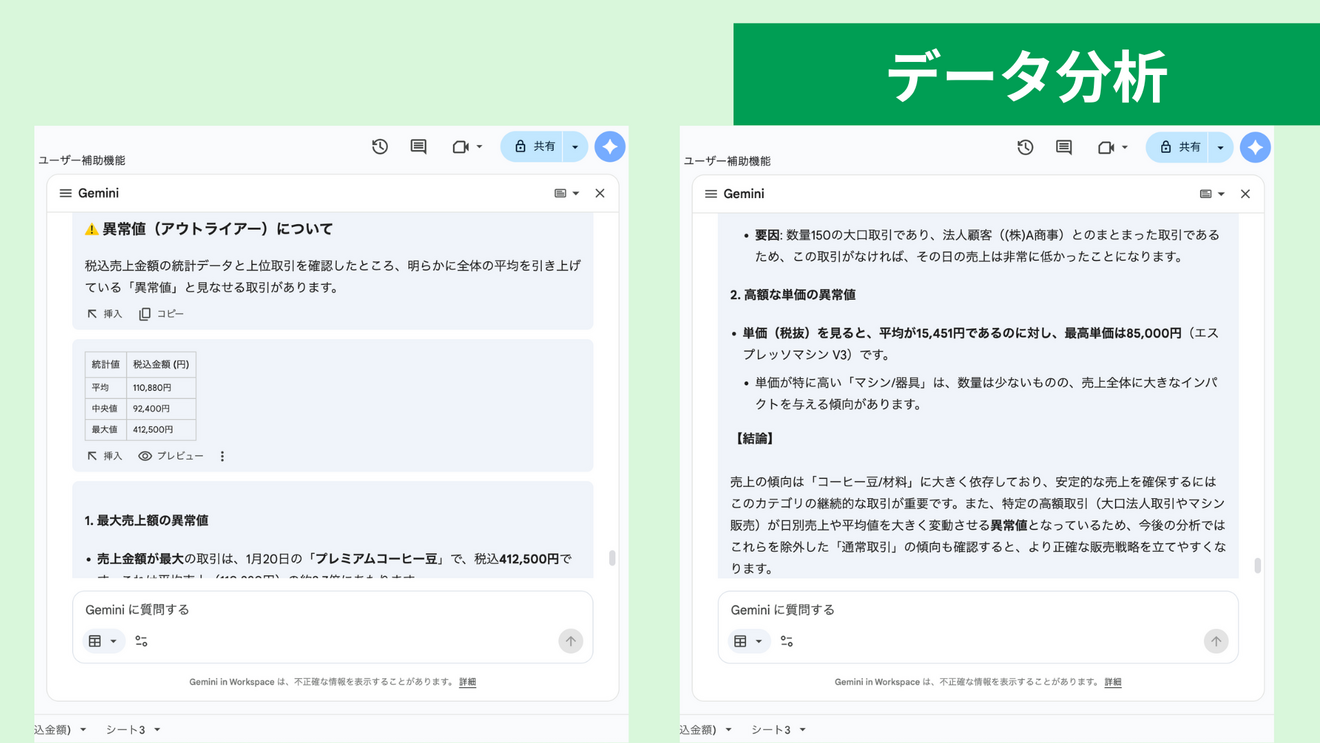
Task: Expand video call dropdown arrow in right window
Action: (x=1125, y=148)
